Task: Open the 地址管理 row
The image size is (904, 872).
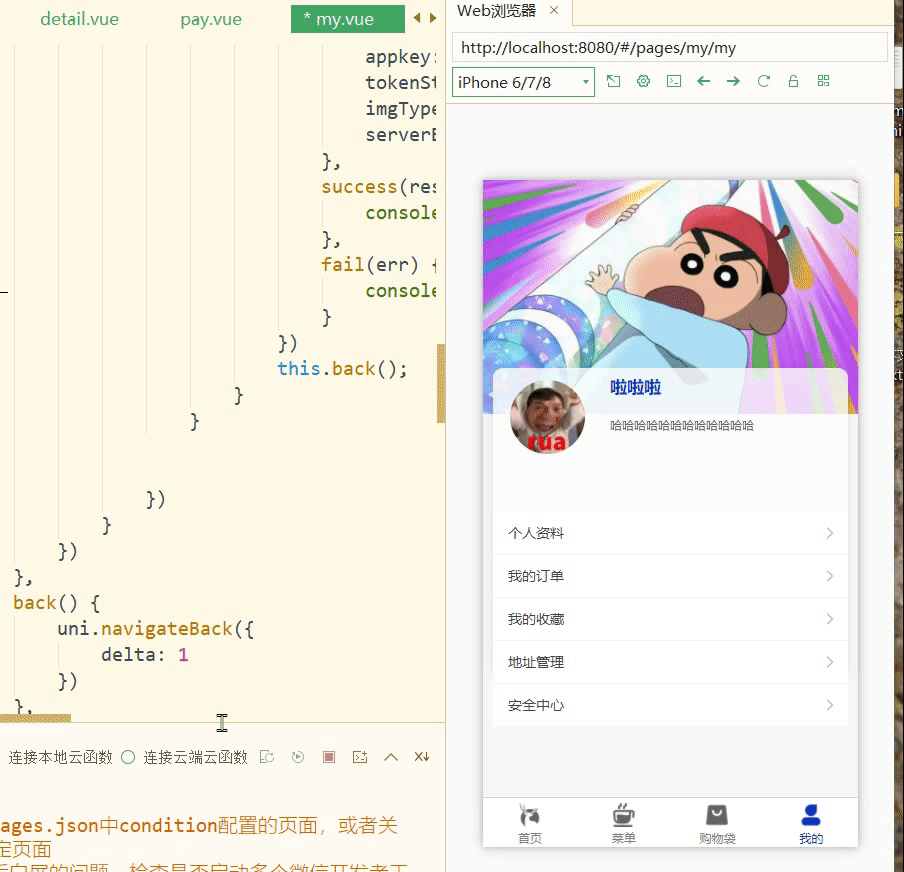Action: (x=670, y=662)
